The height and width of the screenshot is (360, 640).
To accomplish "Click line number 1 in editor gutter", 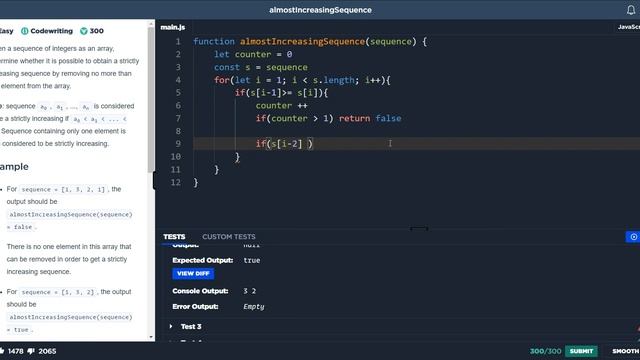I will 178,42.
